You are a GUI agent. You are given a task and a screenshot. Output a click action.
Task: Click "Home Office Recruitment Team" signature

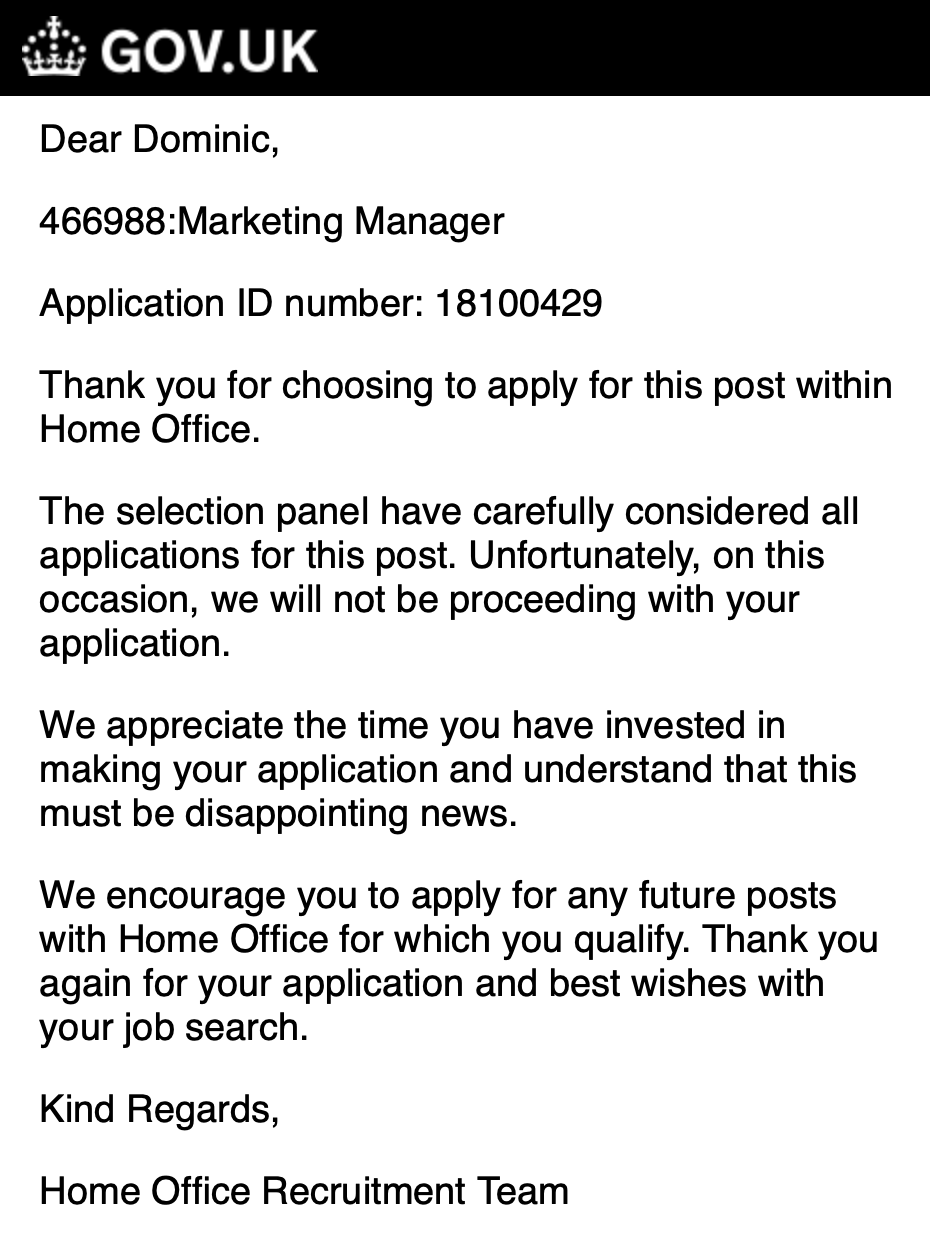pos(304,1191)
